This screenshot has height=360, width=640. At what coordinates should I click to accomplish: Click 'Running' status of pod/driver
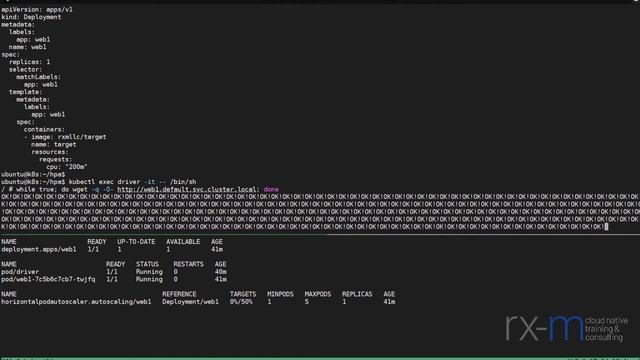[149, 272]
